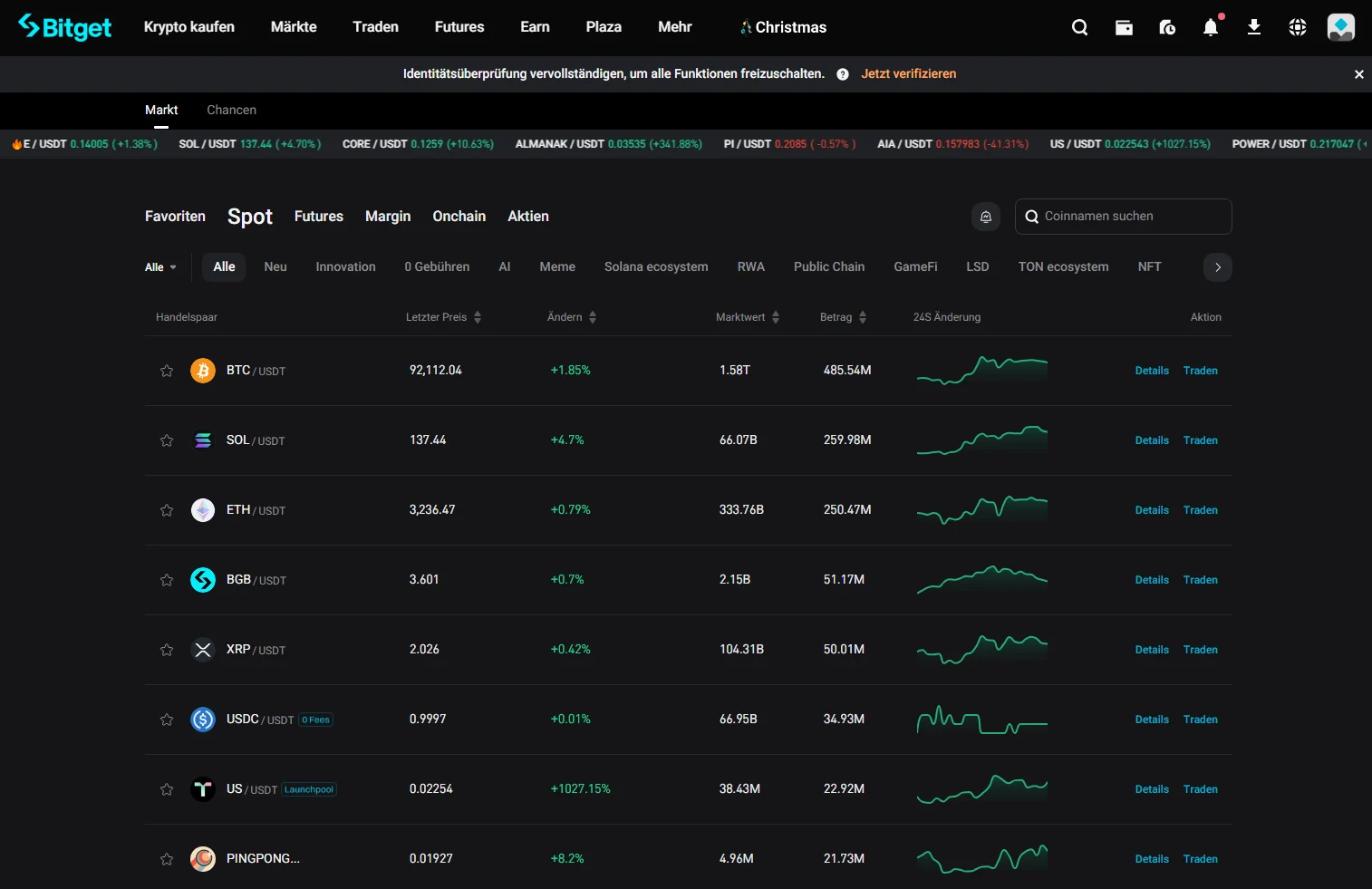Screen dimensions: 1372x889
Task: Click the Solana coin icon
Action: [203, 440]
